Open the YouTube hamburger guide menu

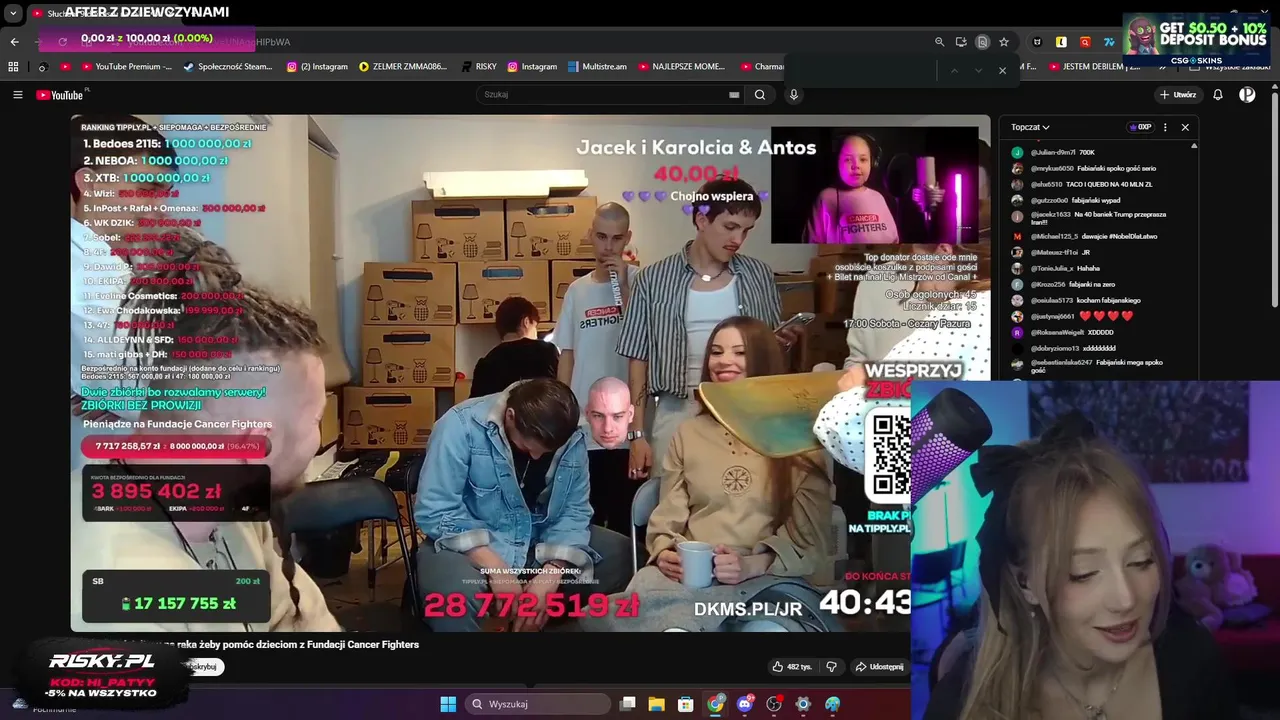17,95
